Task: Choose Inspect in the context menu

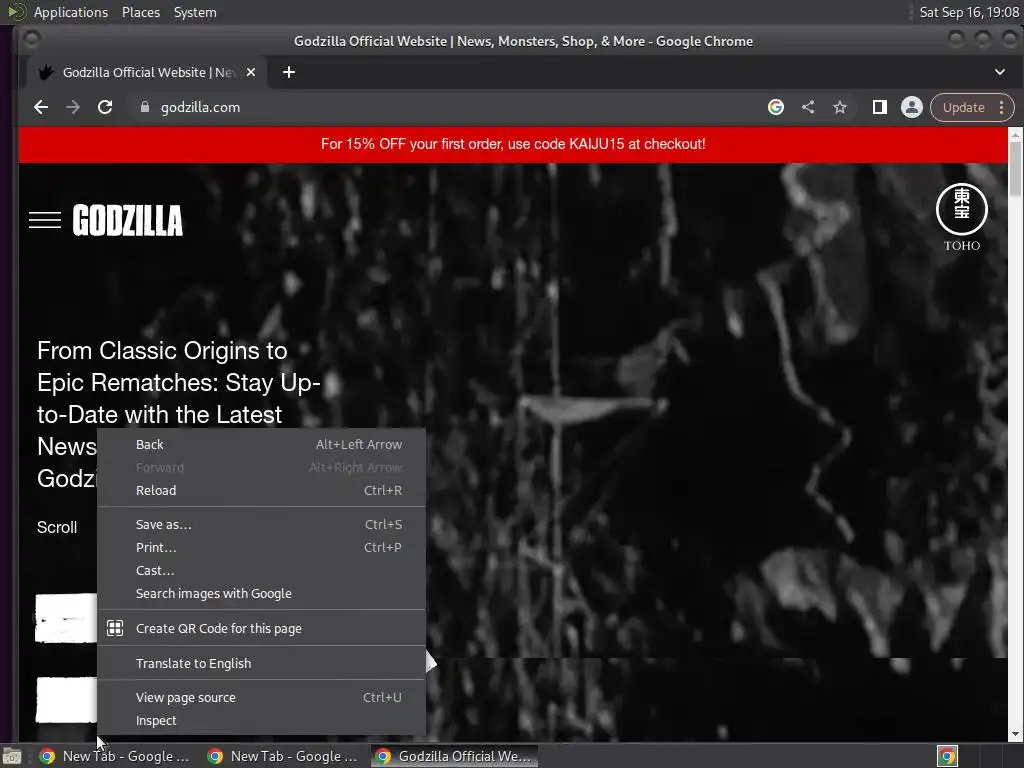Action: pos(261,720)
